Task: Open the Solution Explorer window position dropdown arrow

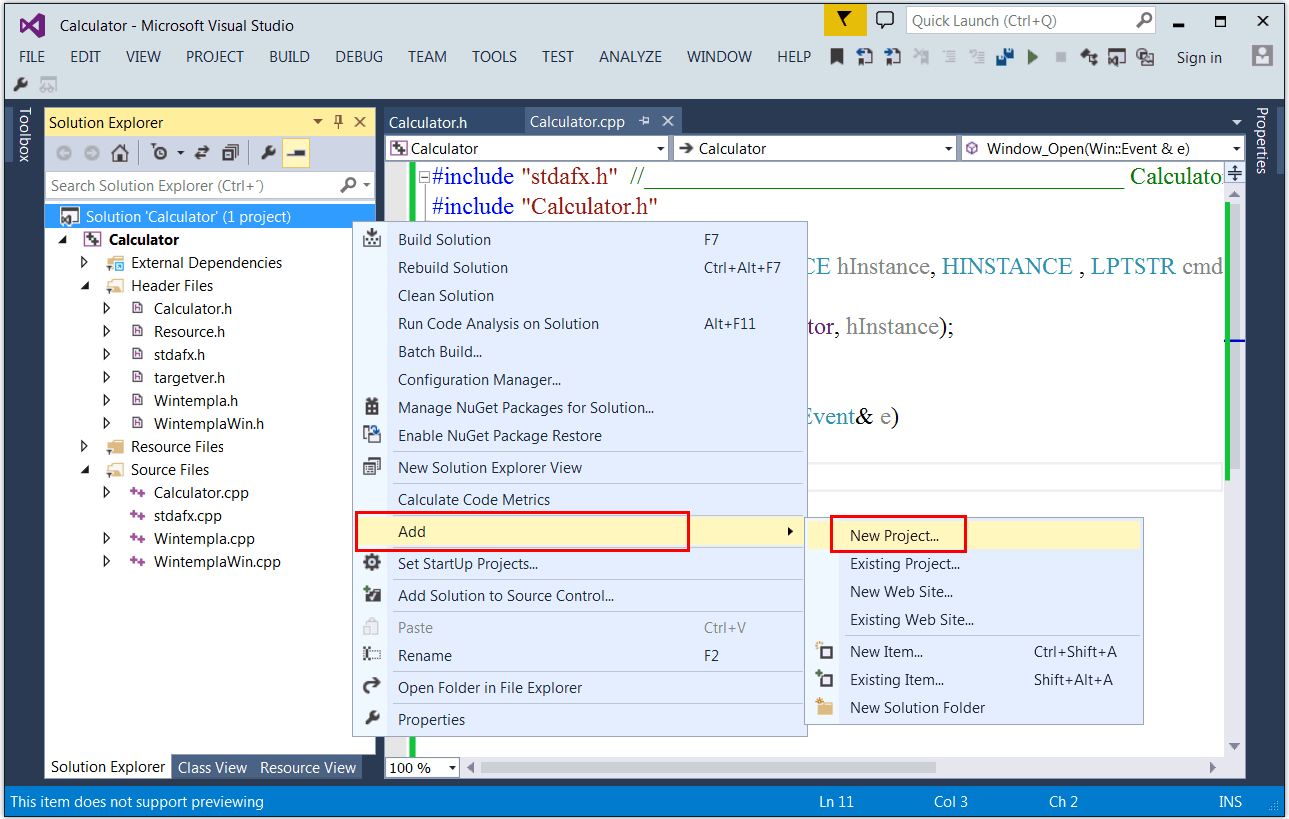Action: coord(318,122)
